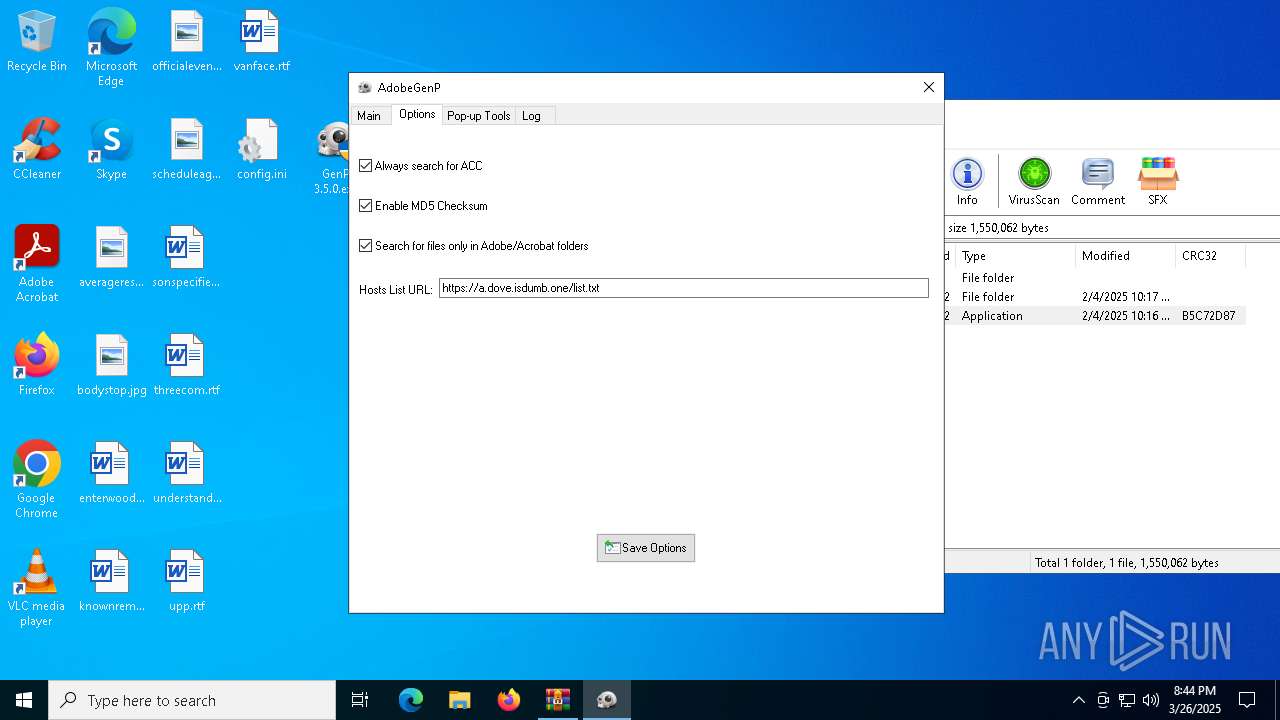Click the Comment icon in WinRAR
The width and height of the screenshot is (1280, 720).
pyautogui.click(x=1098, y=181)
